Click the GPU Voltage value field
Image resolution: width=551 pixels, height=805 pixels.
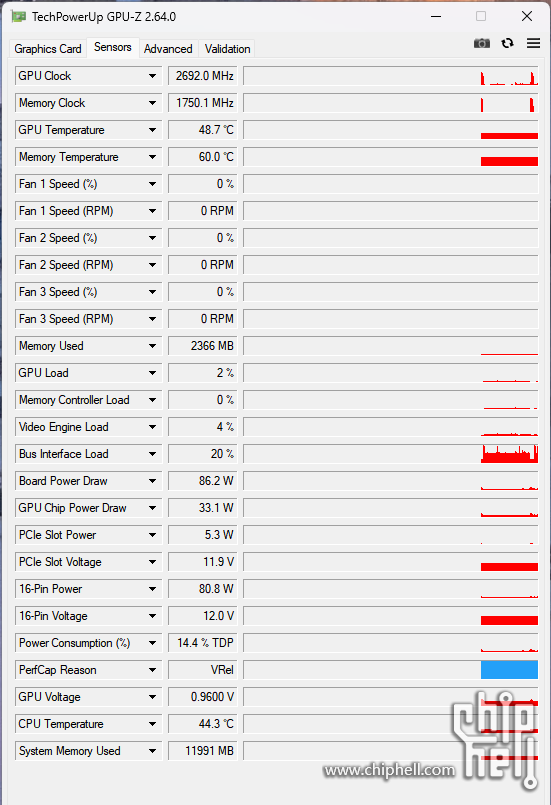pos(202,697)
